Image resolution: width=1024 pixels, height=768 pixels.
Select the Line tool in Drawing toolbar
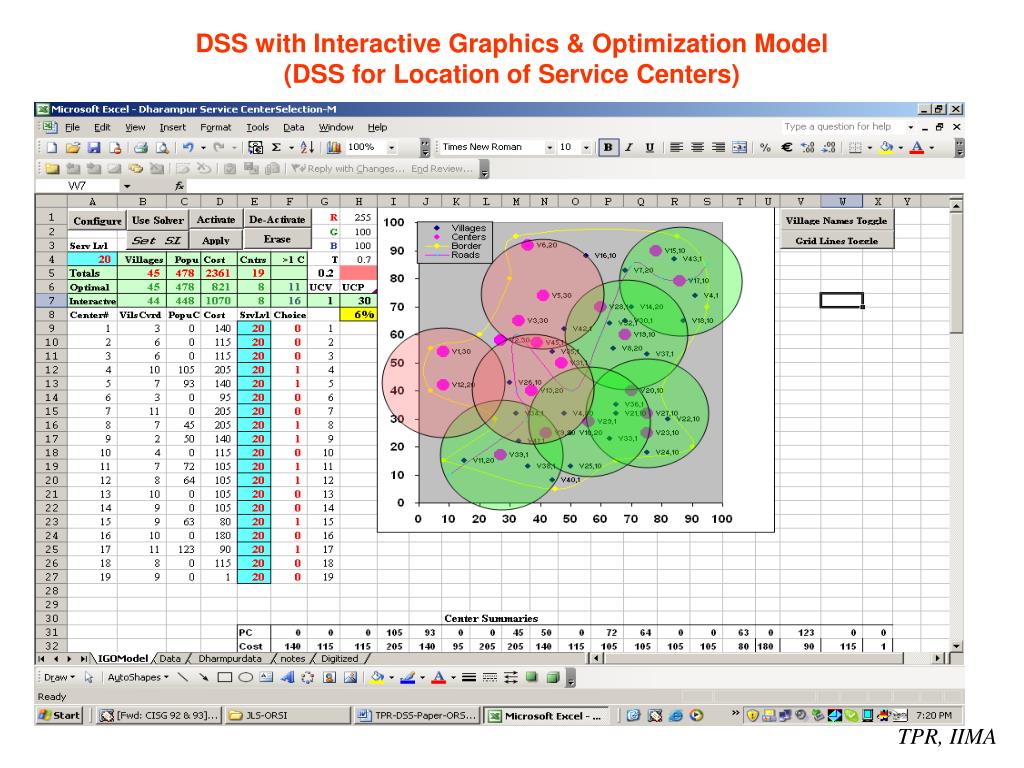[x=183, y=677]
